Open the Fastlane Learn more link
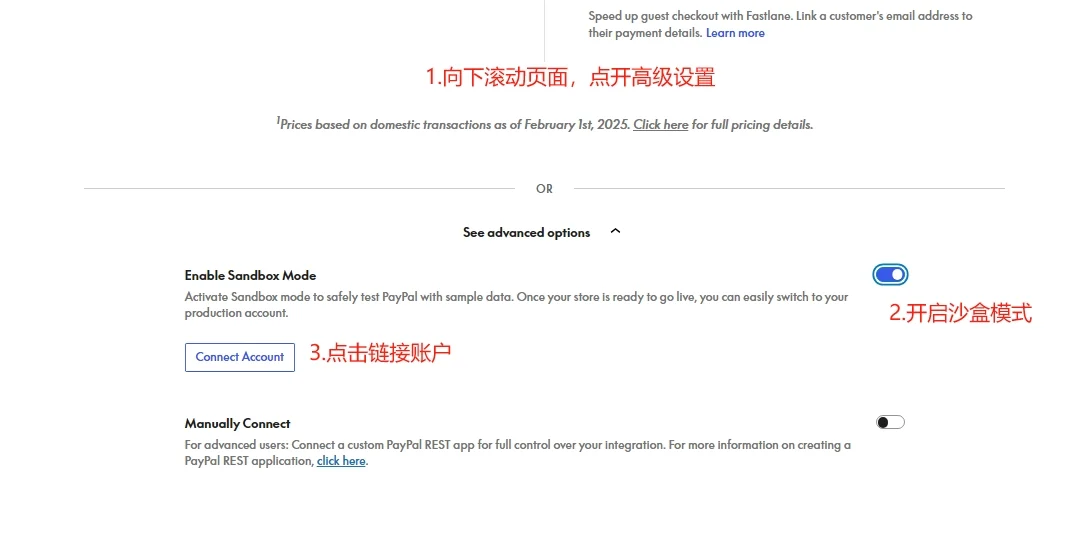Viewport: 1075px width, 559px height. click(735, 33)
